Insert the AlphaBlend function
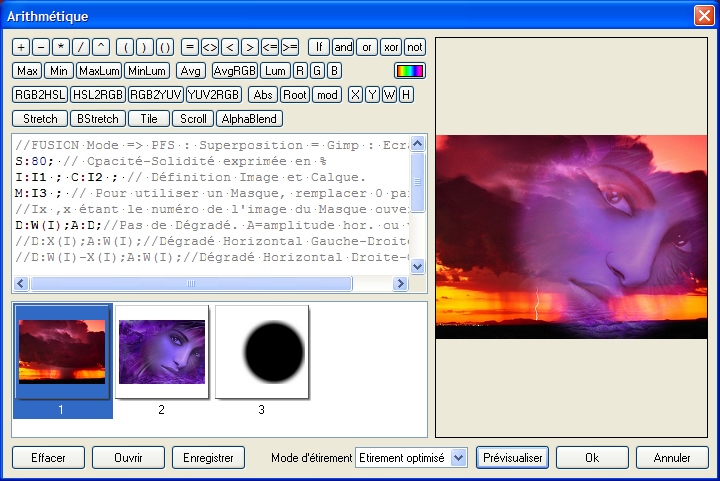Image resolution: width=720 pixels, height=481 pixels. pyautogui.click(x=249, y=118)
